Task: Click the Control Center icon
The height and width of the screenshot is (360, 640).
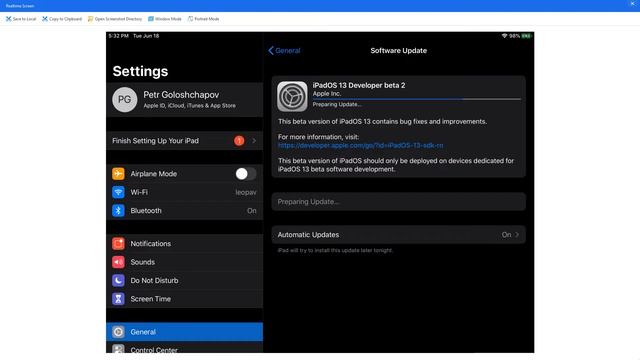Action: pyautogui.click(x=118, y=349)
